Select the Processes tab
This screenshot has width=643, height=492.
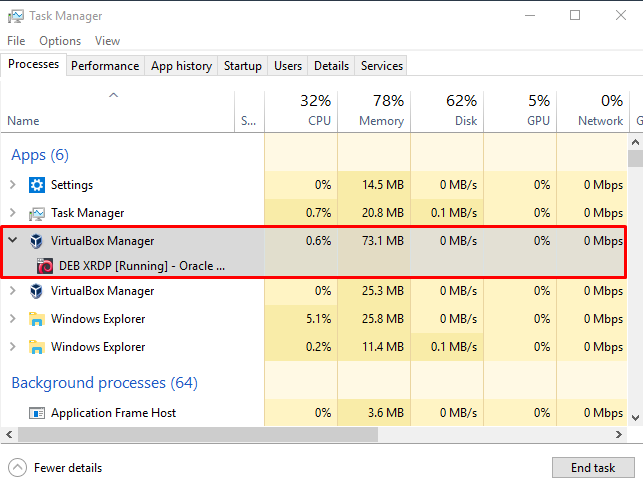click(x=34, y=64)
